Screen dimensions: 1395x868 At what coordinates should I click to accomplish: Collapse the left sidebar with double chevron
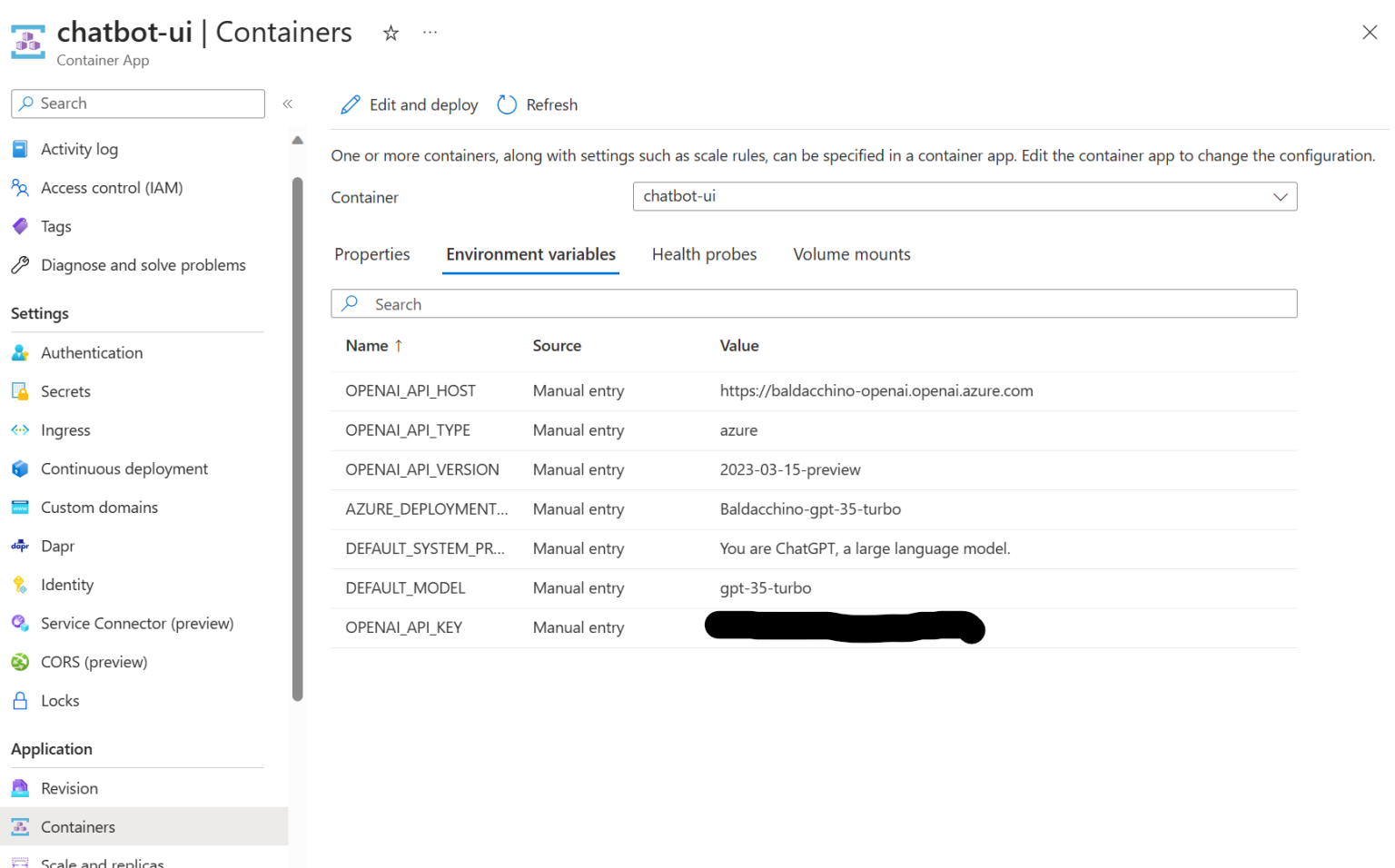click(288, 104)
